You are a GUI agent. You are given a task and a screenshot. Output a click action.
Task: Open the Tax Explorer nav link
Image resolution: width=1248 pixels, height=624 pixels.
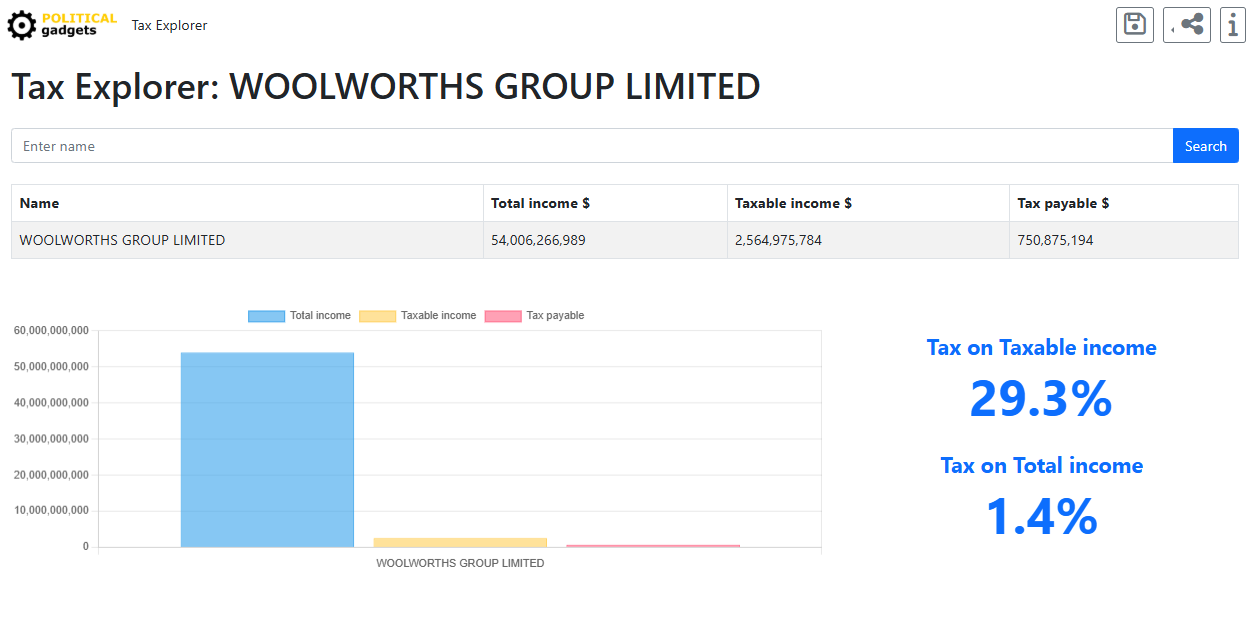[x=169, y=25]
